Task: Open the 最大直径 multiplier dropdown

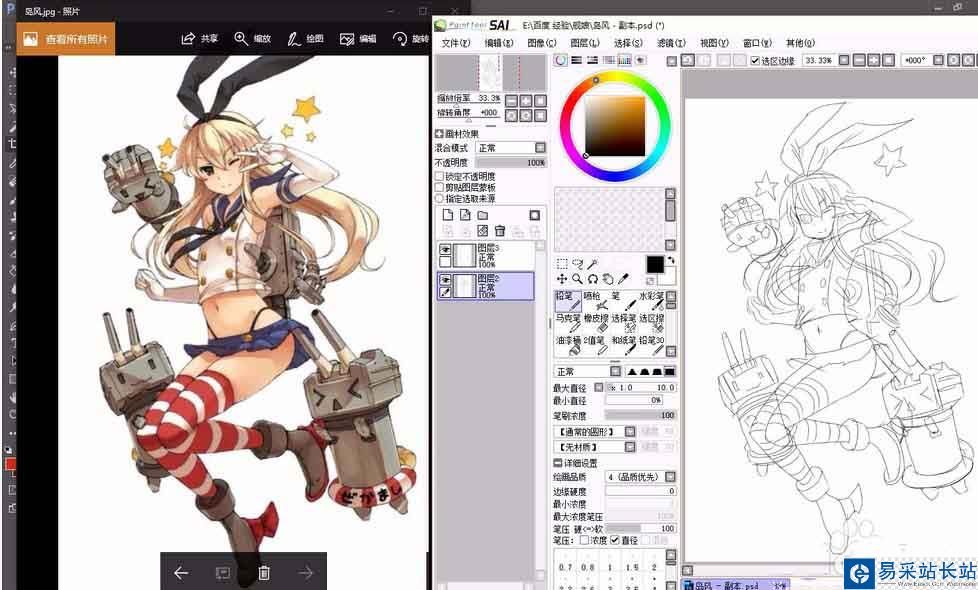Action: click(599, 387)
